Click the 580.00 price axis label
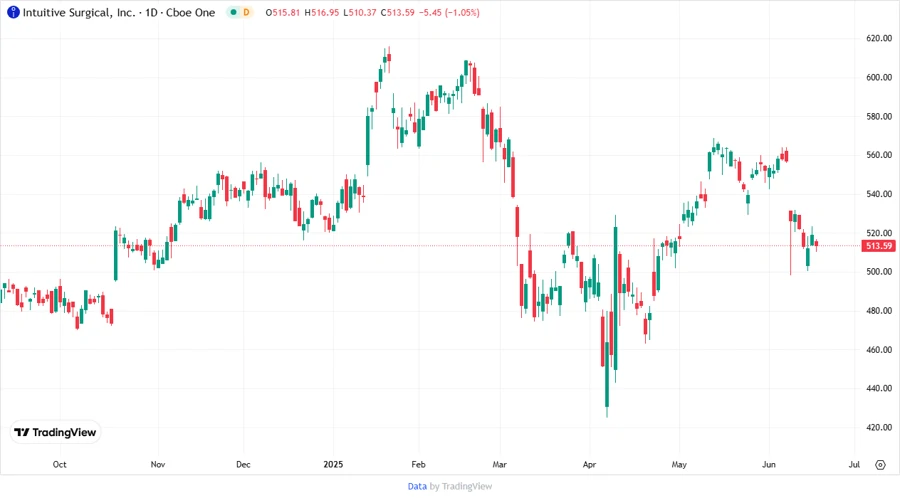Viewport: 900px width, 498px height. click(879, 116)
